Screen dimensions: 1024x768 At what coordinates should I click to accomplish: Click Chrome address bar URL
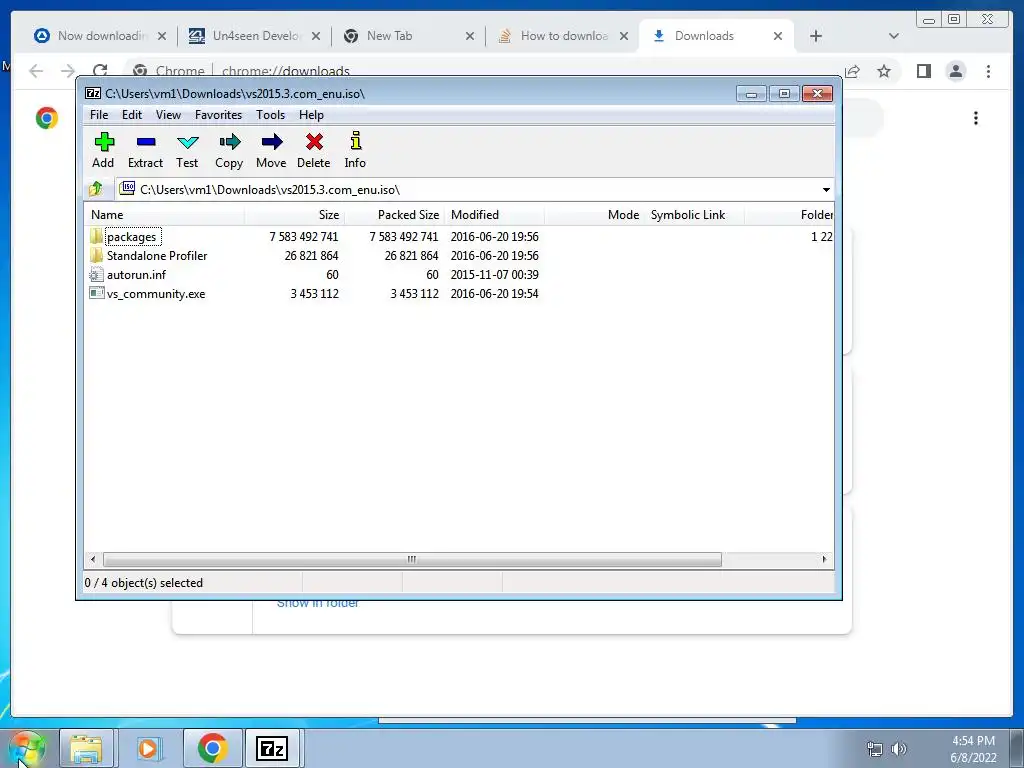pyautogui.click(x=286, y=71)
